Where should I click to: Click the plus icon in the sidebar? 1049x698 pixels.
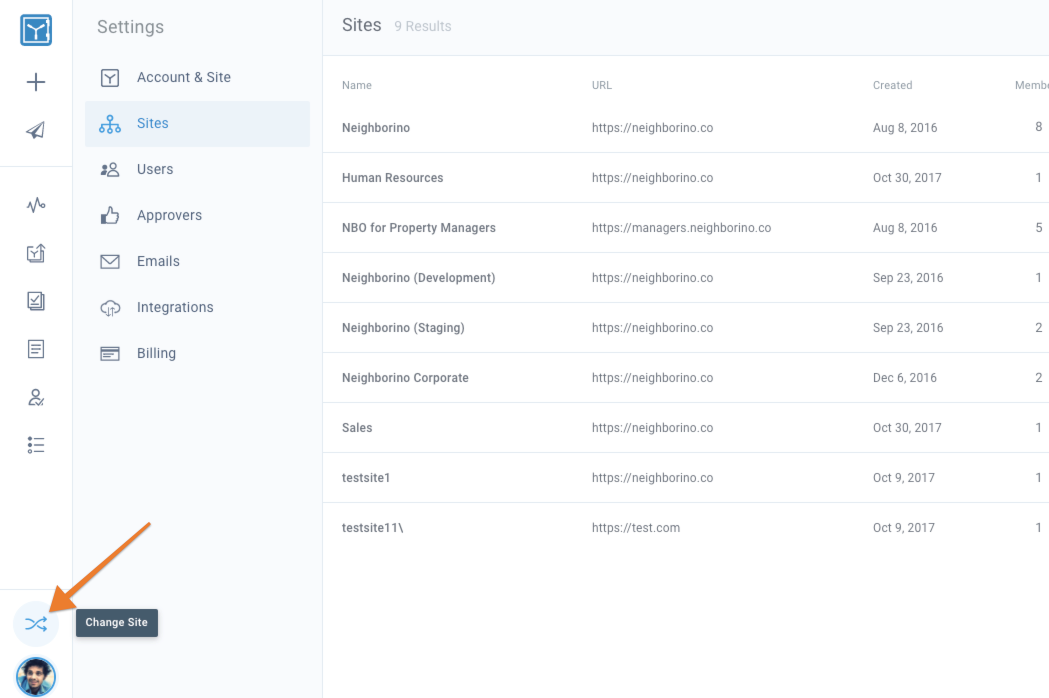pos(36,82)
